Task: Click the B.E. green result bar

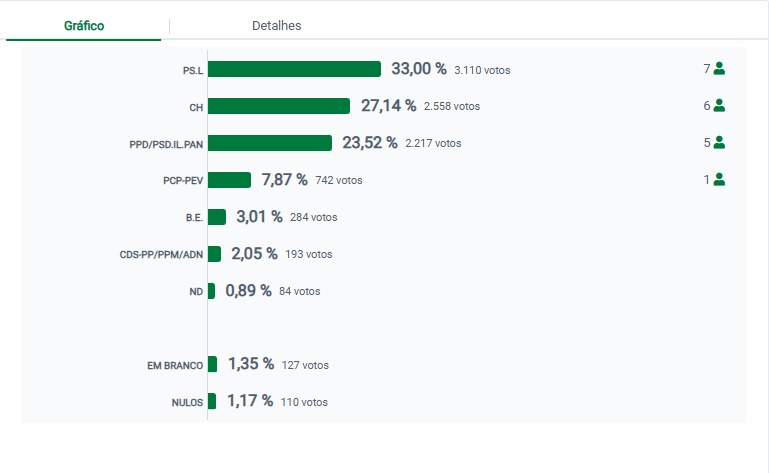Action: pos(217,217)
